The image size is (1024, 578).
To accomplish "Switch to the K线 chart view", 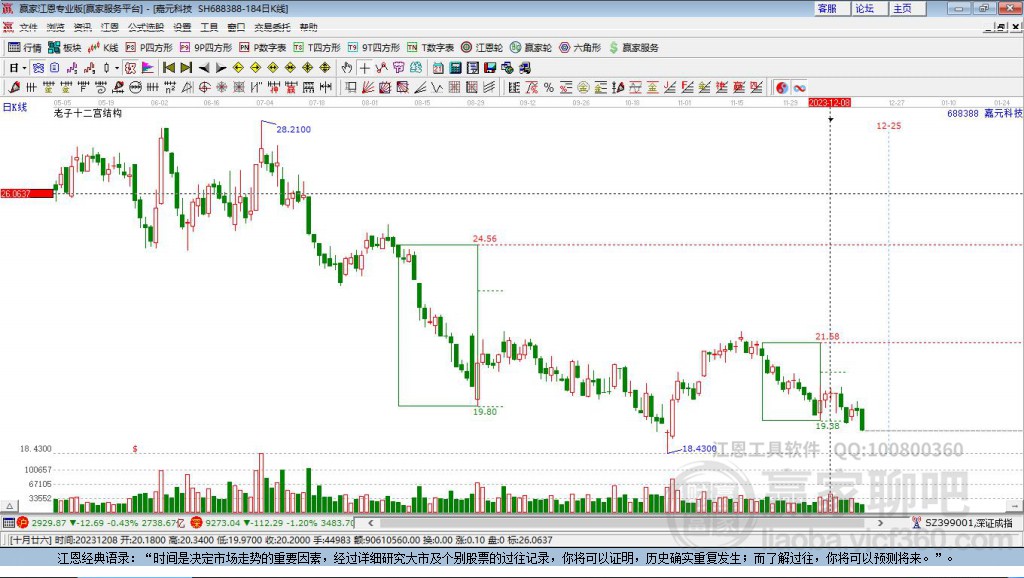I will pyautogui.click(x=103, y=48).
